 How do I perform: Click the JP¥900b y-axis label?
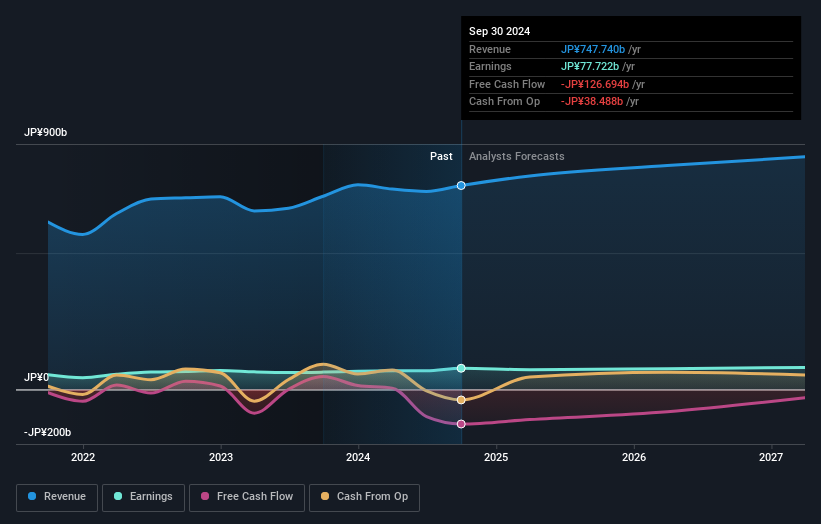pyautogui.click(x=46, y=132)
